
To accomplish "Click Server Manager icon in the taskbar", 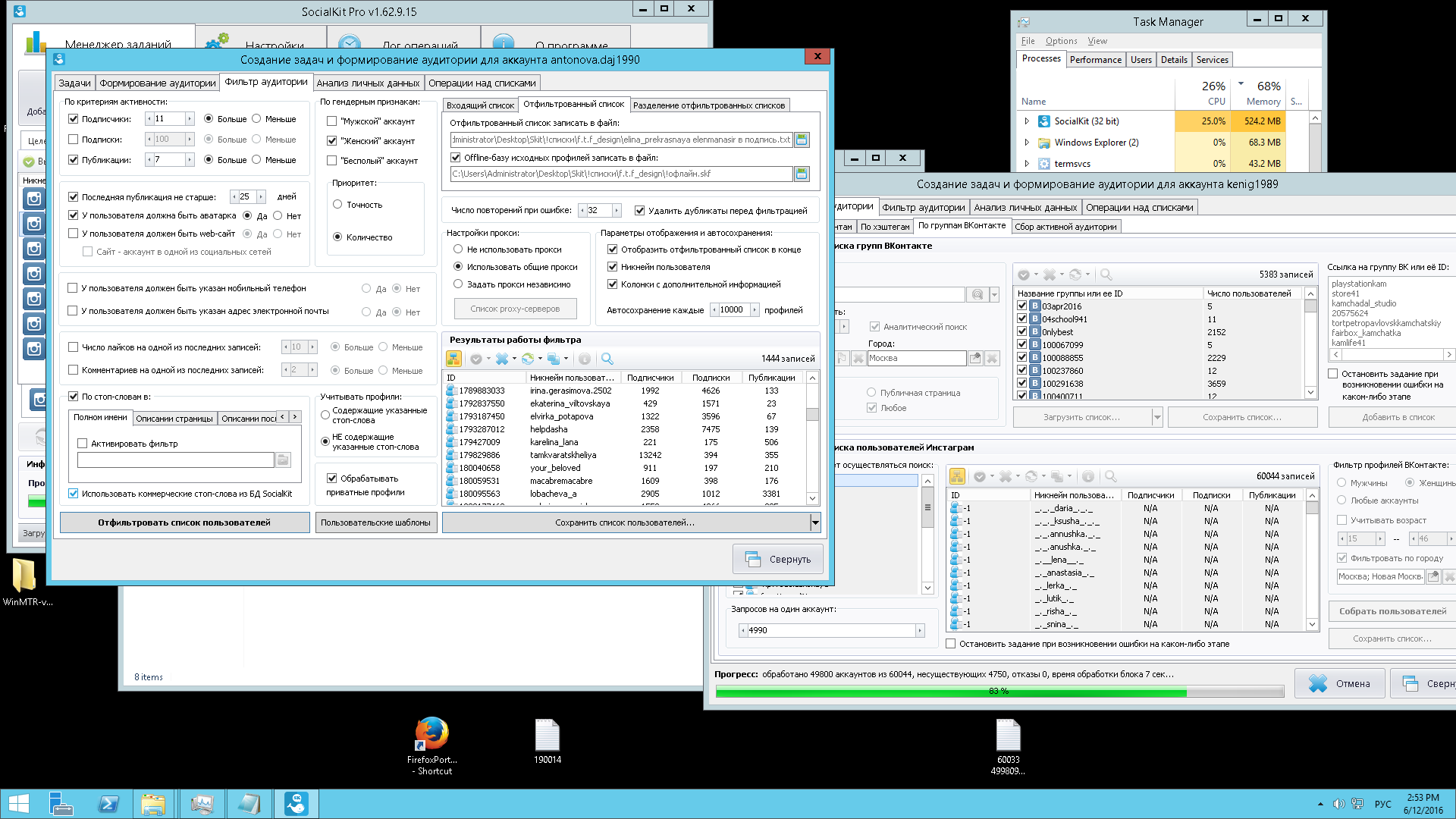I will 61,804.
